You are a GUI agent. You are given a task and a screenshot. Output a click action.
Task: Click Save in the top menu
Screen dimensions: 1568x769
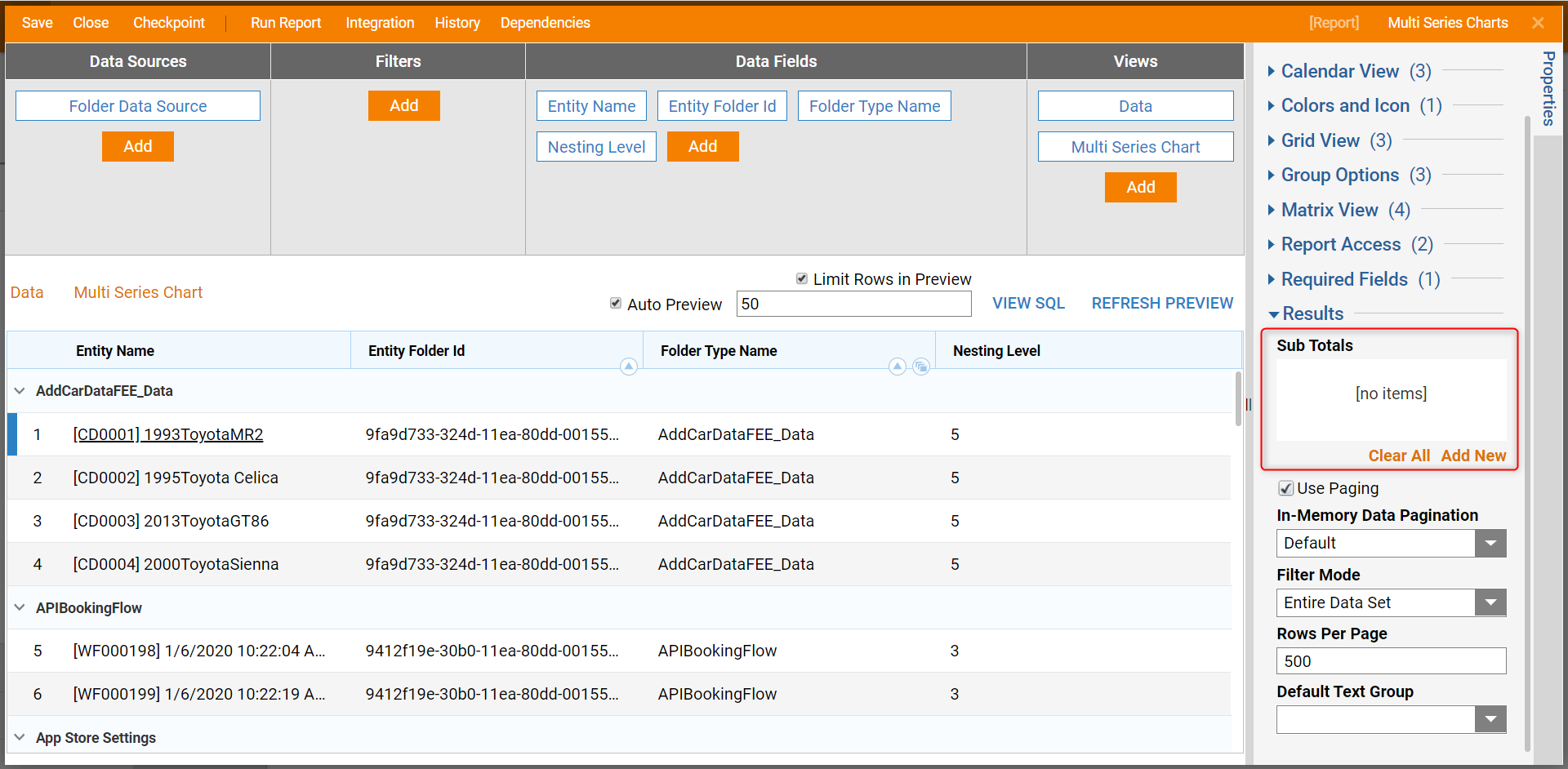click(x=37, y=23)
